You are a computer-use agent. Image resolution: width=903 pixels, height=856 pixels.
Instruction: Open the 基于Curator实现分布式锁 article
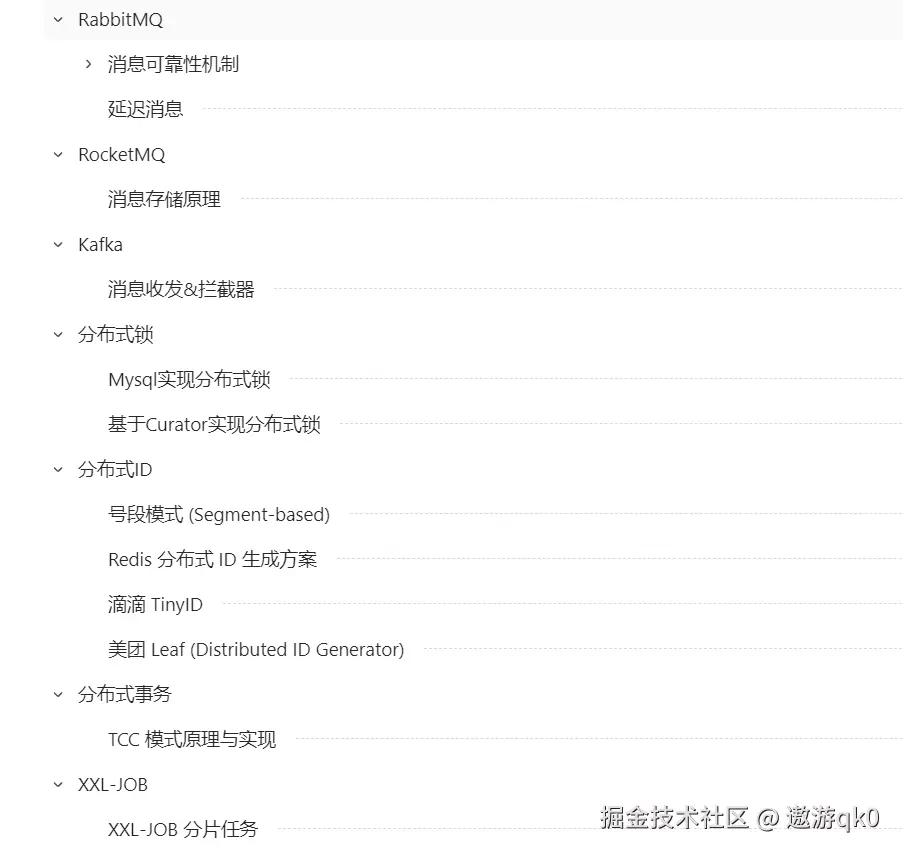(x=214, y=425)
